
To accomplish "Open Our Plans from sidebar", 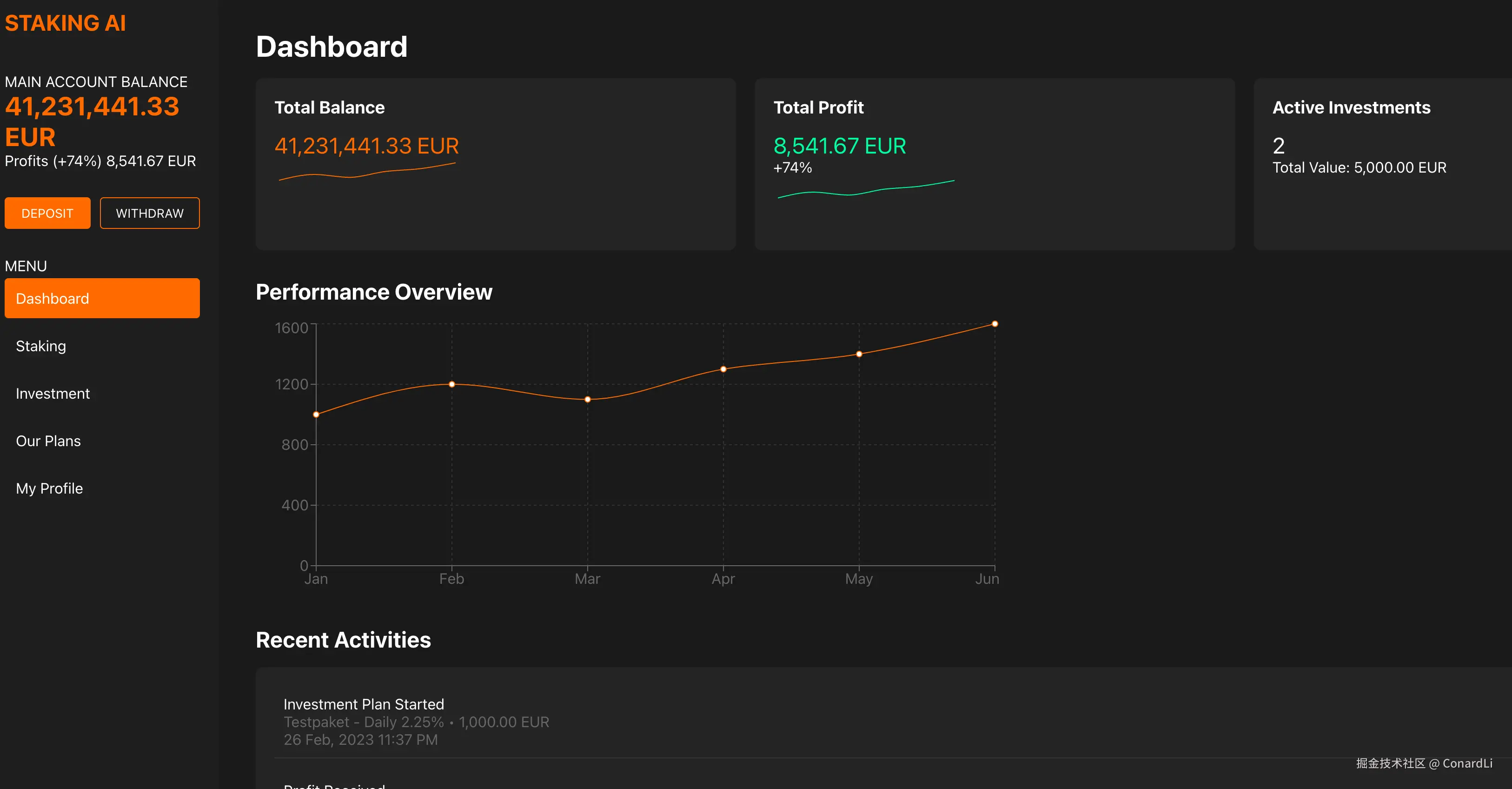I will (48, 441).
